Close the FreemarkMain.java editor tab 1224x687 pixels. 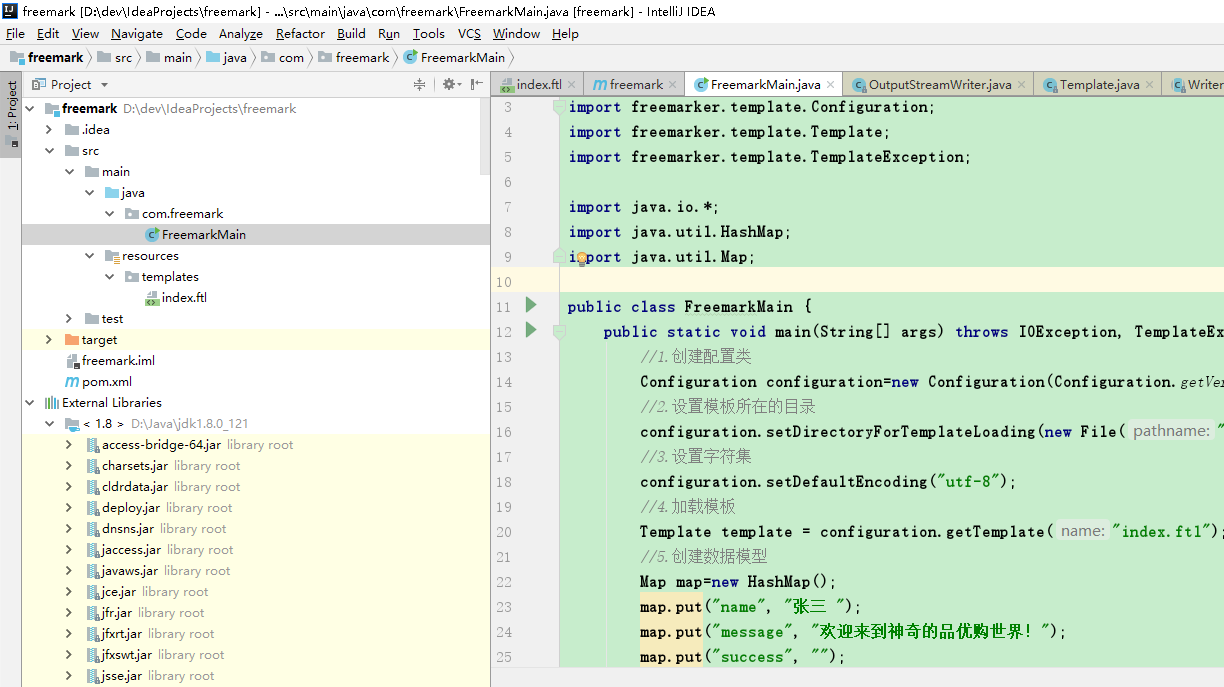click(831, 85)
